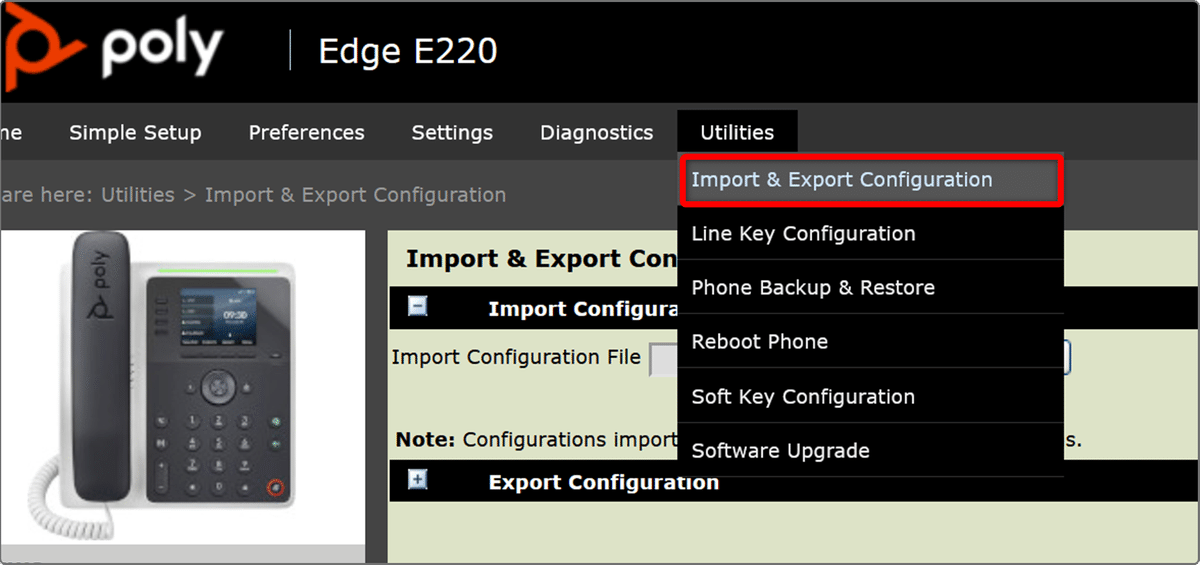The height and width of the screenshot is (565, 1200).
Task: Open the Settings menu
Action: [x=452, y=132]
